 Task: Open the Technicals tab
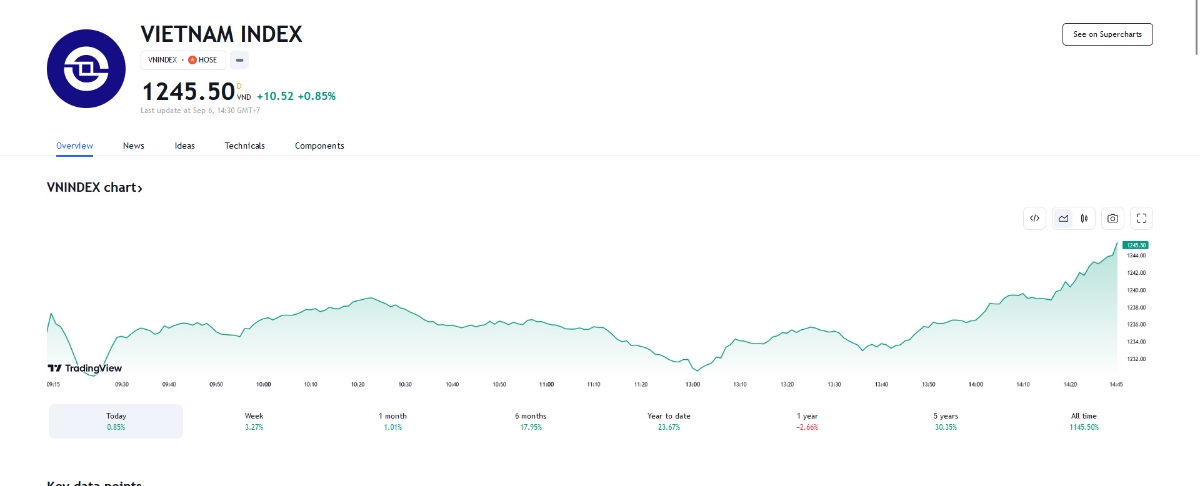245,146
